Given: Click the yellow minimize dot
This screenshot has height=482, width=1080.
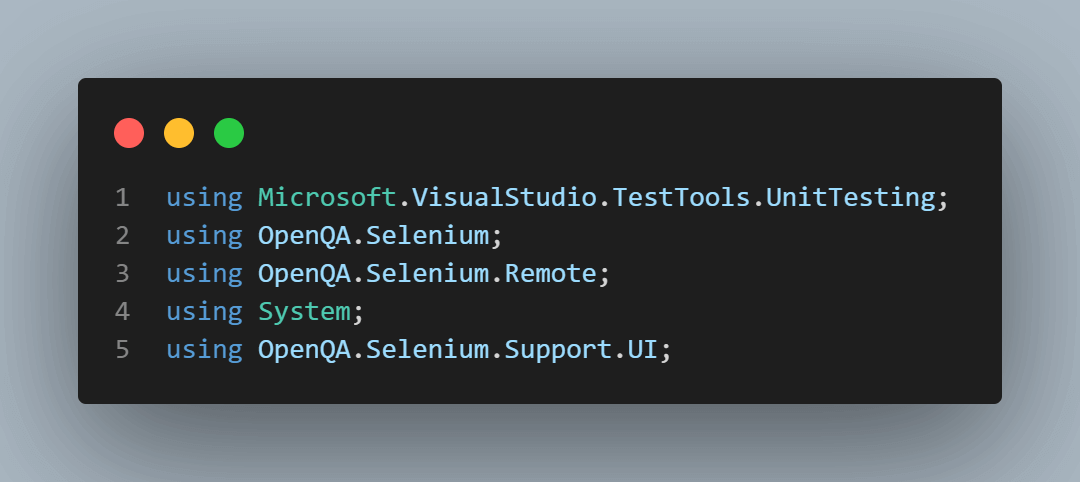Looking at the screenshot, I should tap(179, 132).
